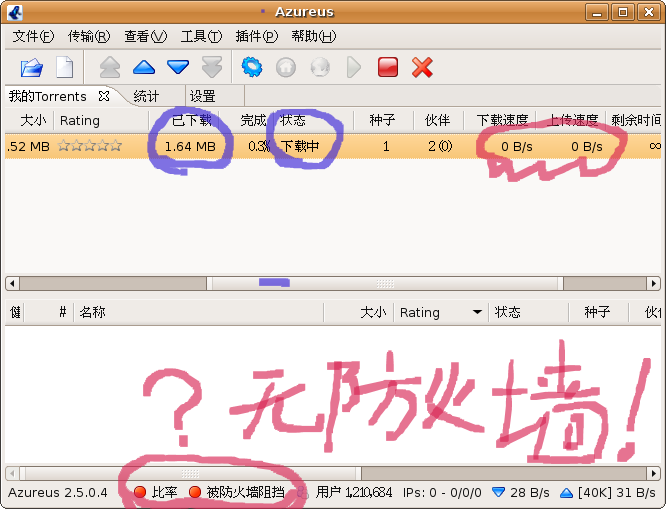Sort the top table by the 大小 column

[x=30, y=120]
